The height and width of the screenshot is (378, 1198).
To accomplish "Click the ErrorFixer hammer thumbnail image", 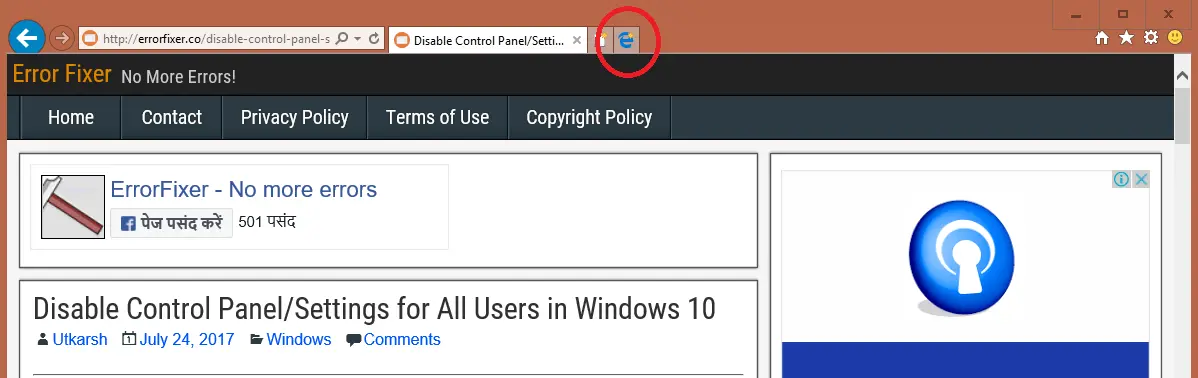I will tap(73, 207).
